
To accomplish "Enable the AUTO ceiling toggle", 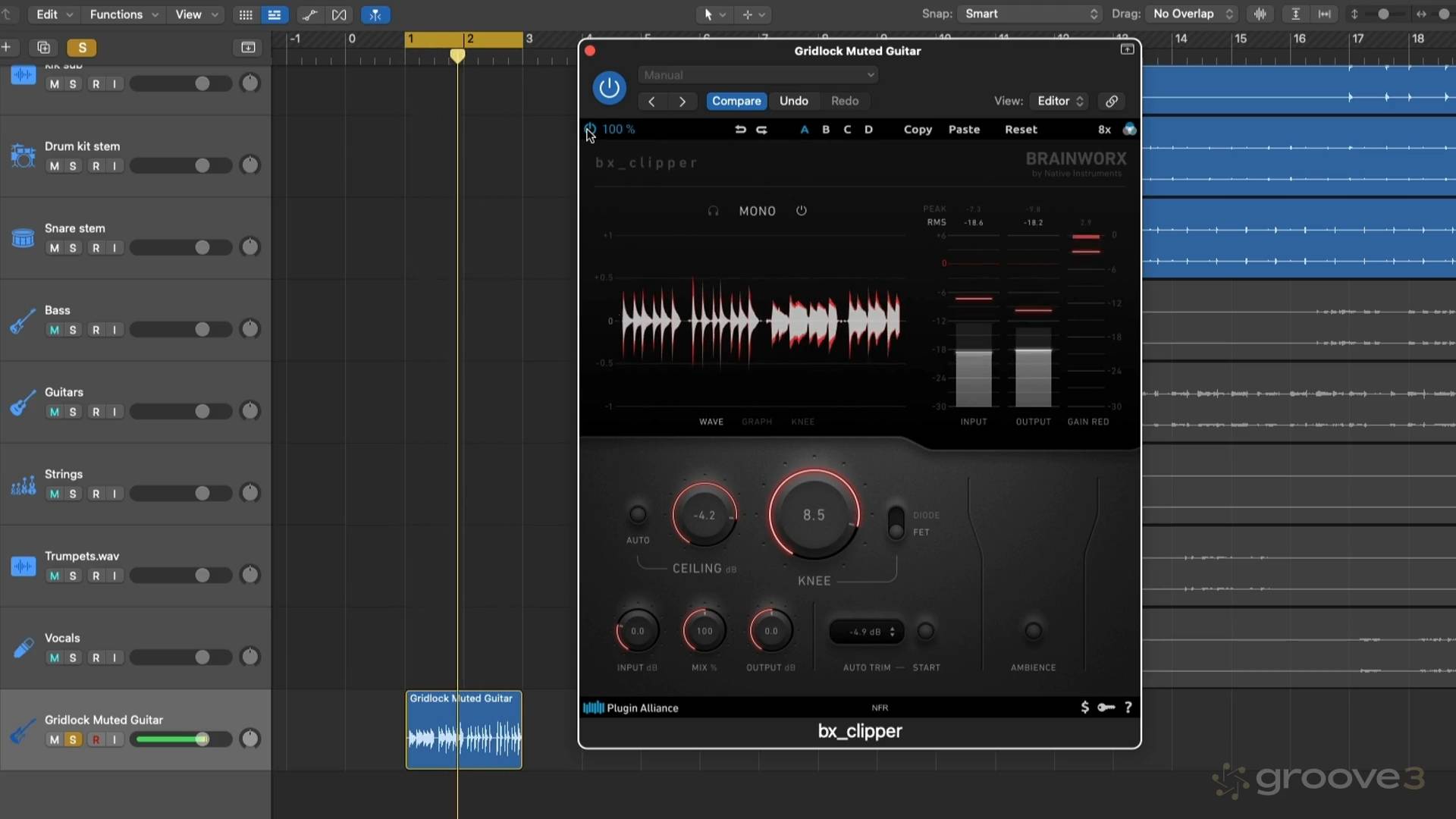I will coord(638,514).
